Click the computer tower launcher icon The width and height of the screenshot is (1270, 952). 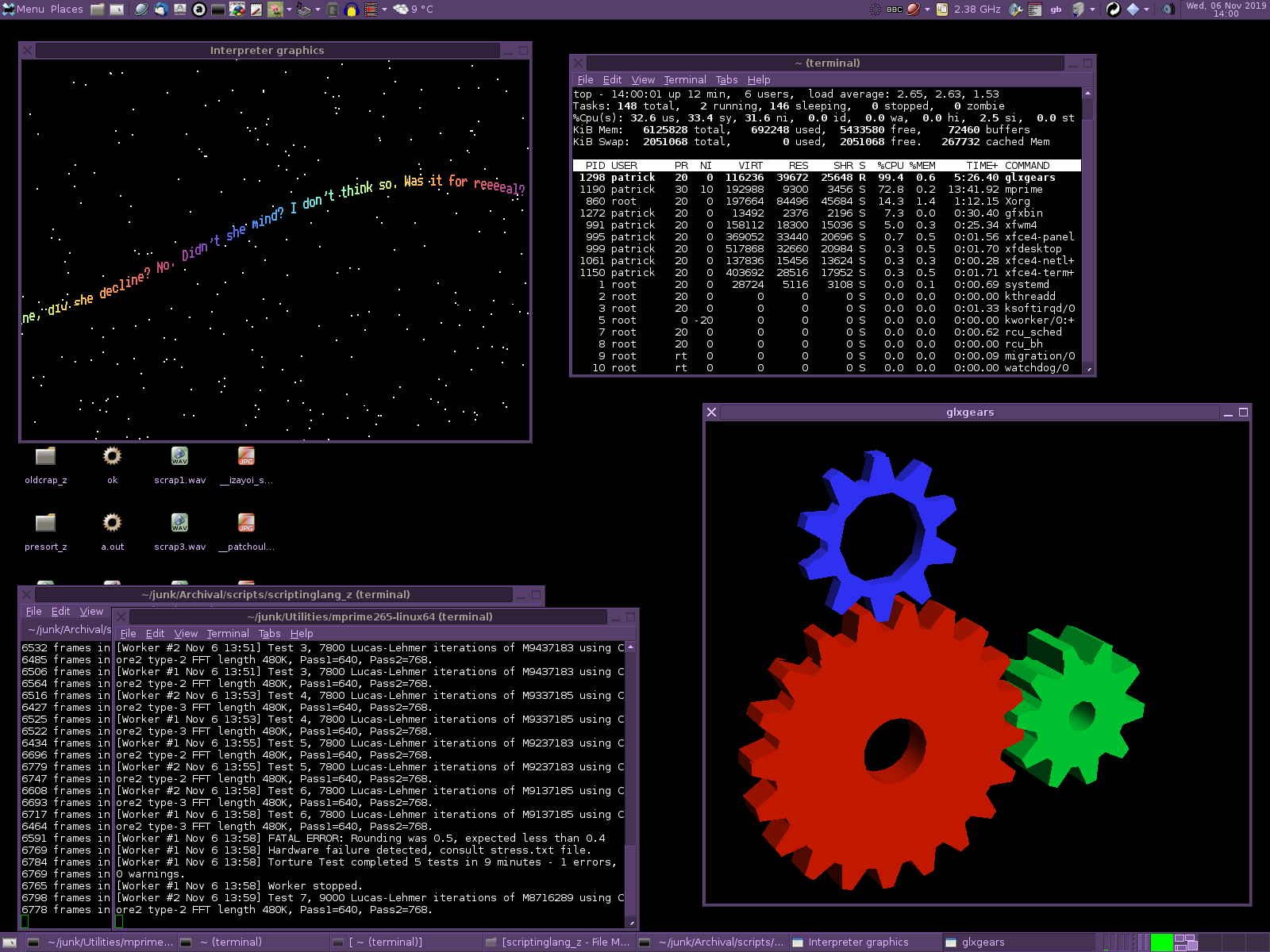coord(1078,10)
